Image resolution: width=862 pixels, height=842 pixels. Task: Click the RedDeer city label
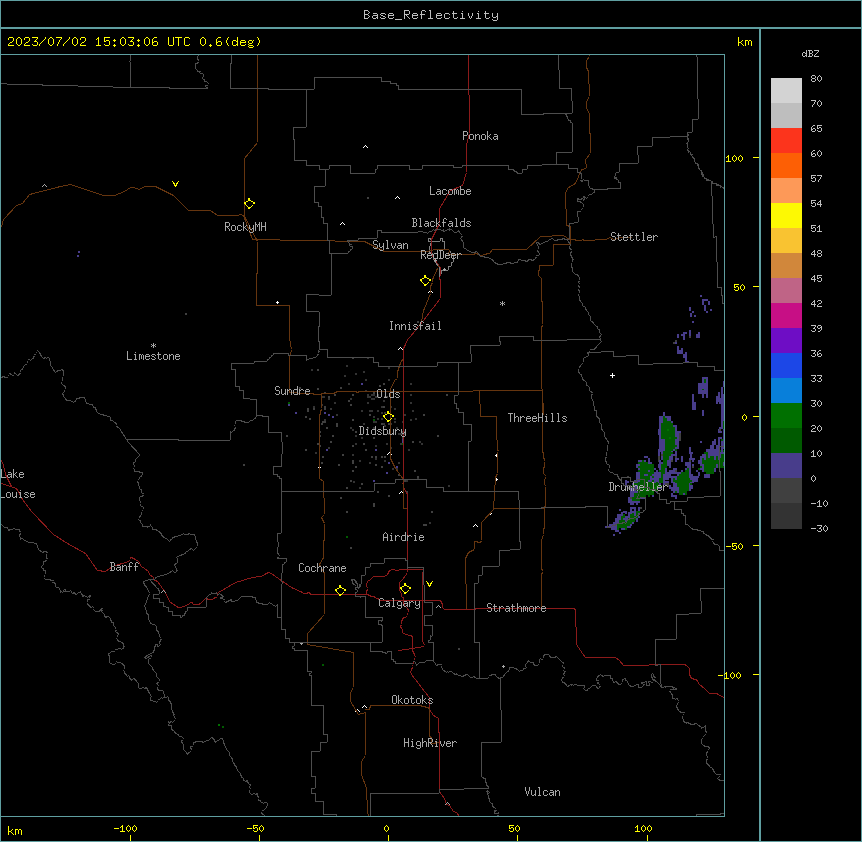click(440, 255)
